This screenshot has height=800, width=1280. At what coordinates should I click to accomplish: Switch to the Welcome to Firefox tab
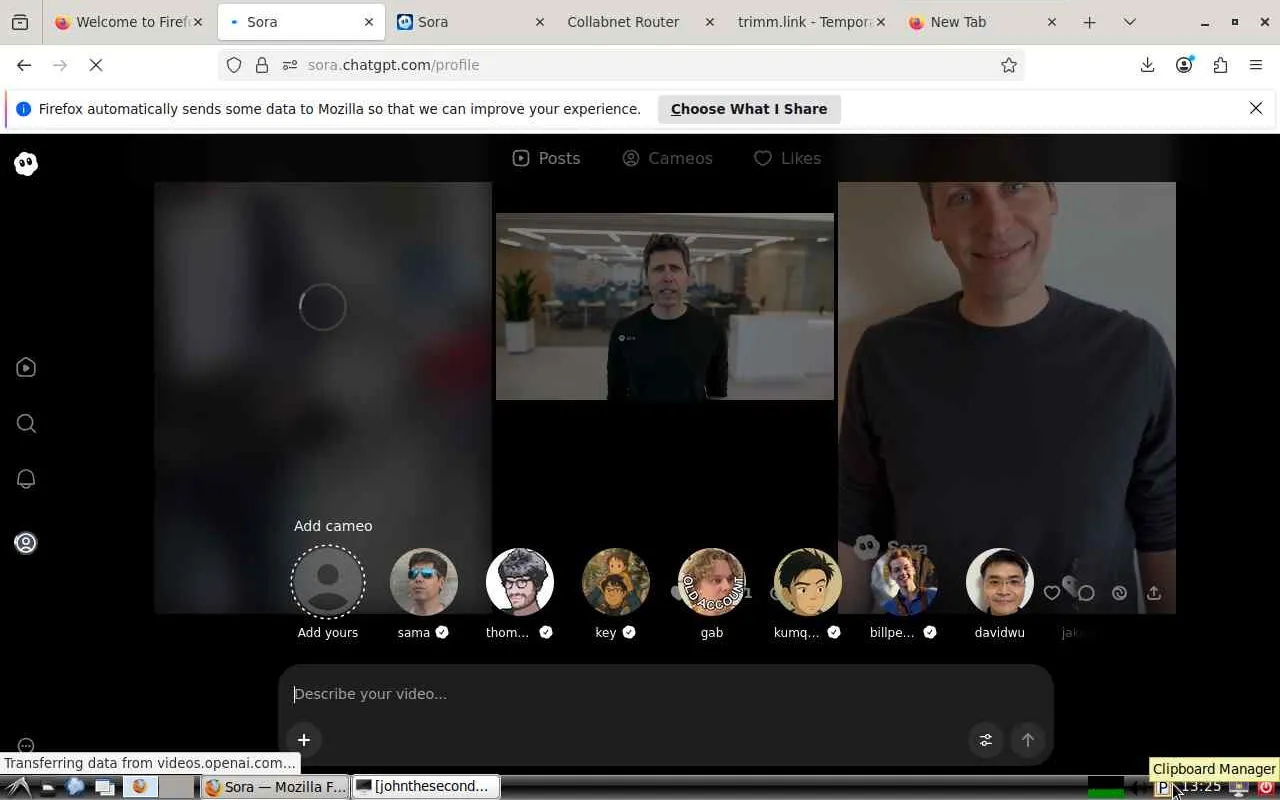[x=130, y=22]
